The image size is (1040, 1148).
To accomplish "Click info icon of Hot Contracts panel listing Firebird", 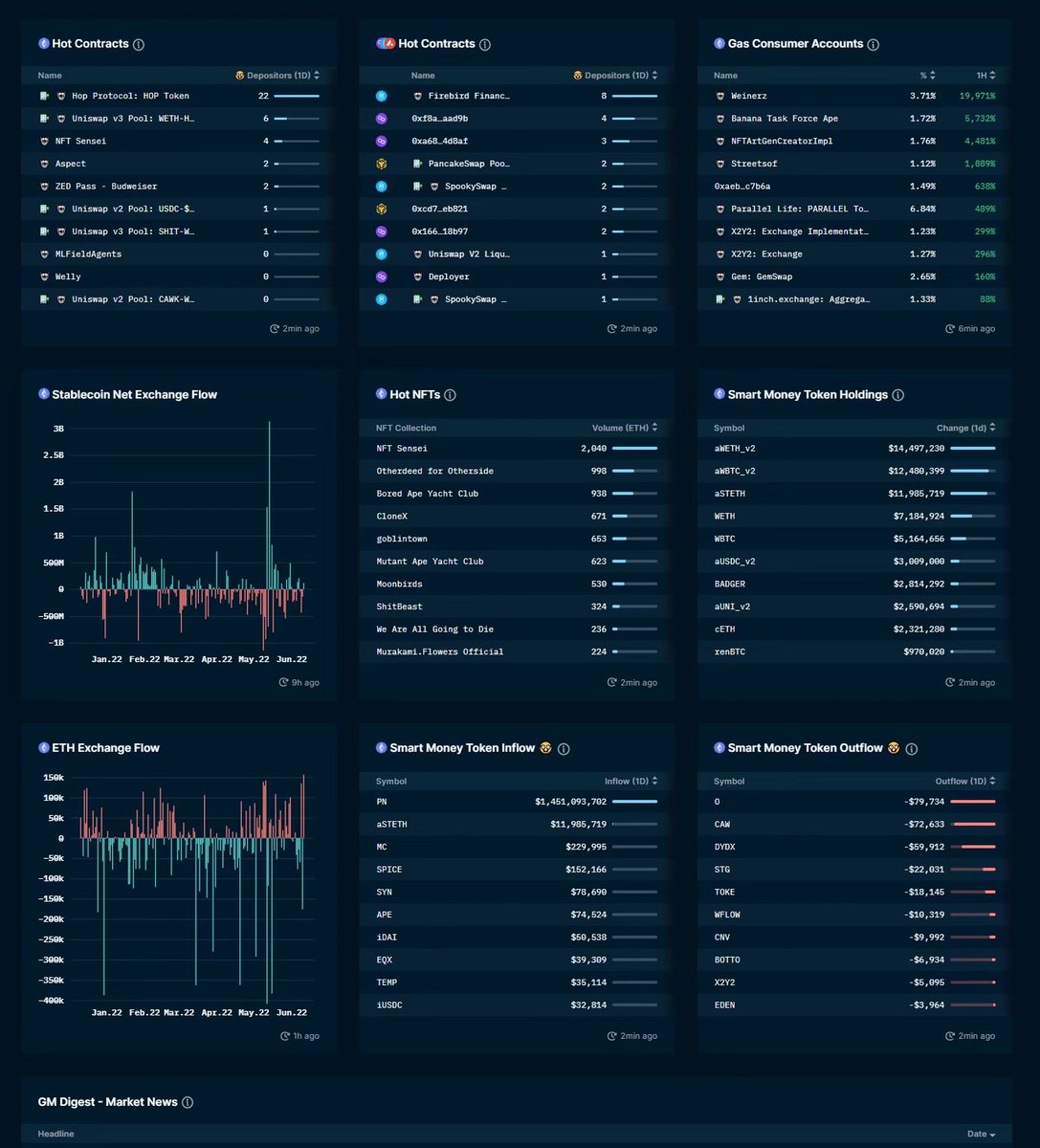I will (x=484, y=44).
